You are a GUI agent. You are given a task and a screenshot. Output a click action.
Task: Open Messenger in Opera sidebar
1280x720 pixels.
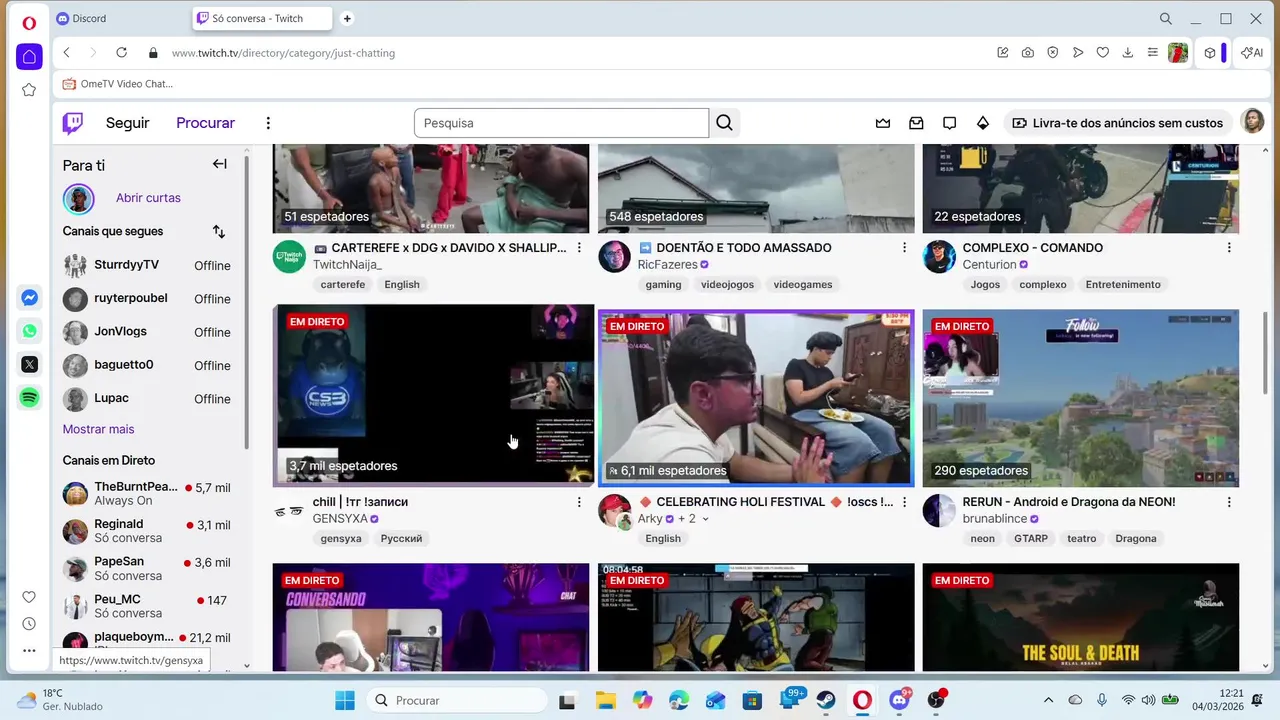click(x=29, y=297)
